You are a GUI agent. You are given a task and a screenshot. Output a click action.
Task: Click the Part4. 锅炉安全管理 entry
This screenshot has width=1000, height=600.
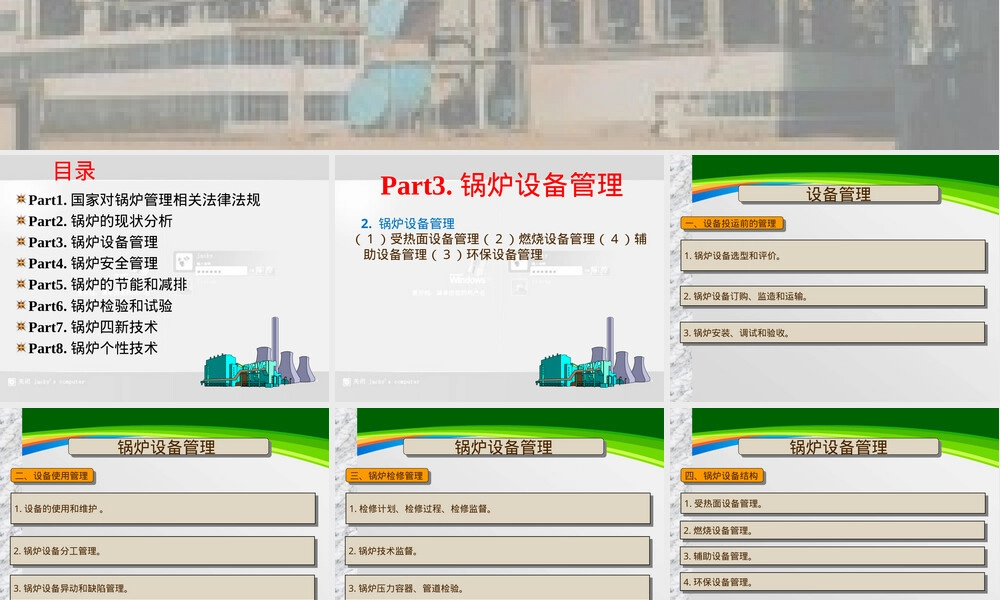(93, 263)
